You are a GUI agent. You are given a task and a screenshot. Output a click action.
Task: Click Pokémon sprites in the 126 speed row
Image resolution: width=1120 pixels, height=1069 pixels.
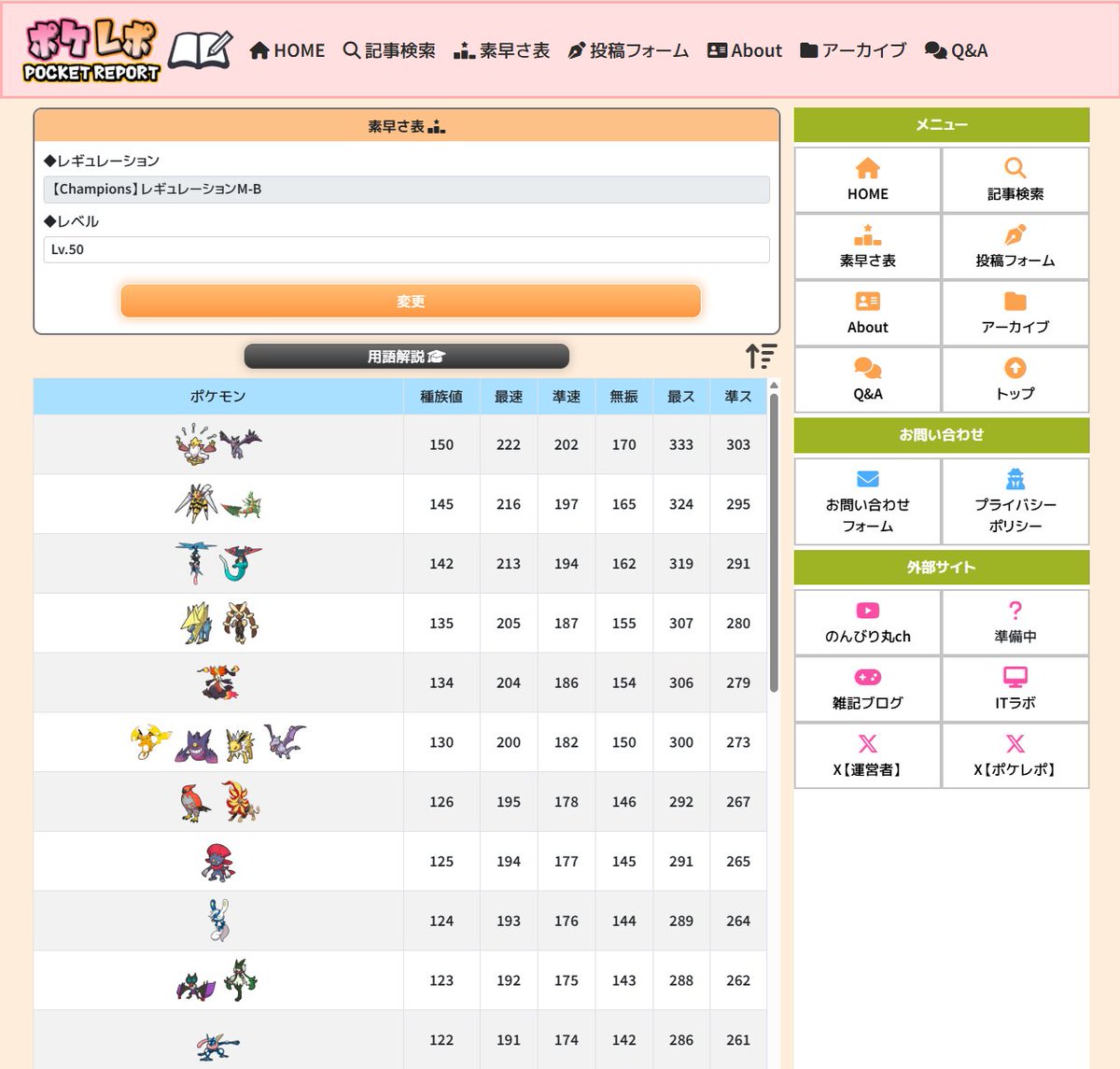[x=220, y=801]
